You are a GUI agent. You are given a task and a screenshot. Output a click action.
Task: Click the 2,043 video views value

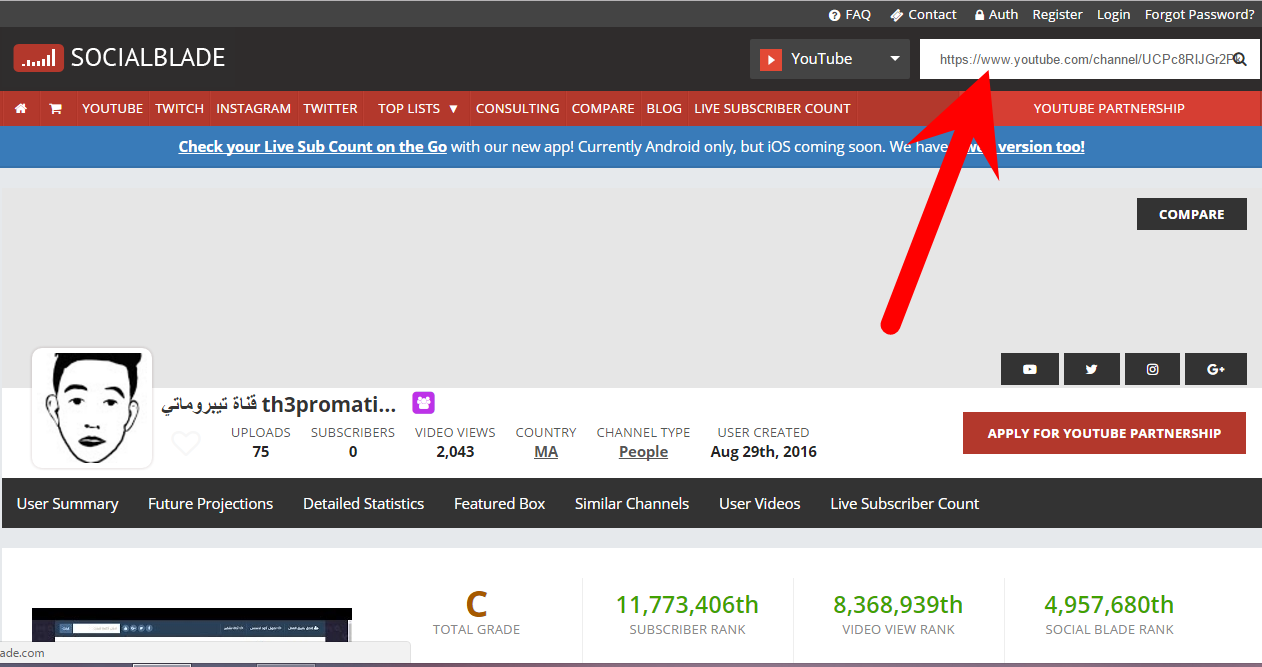(x=455, y=452)
